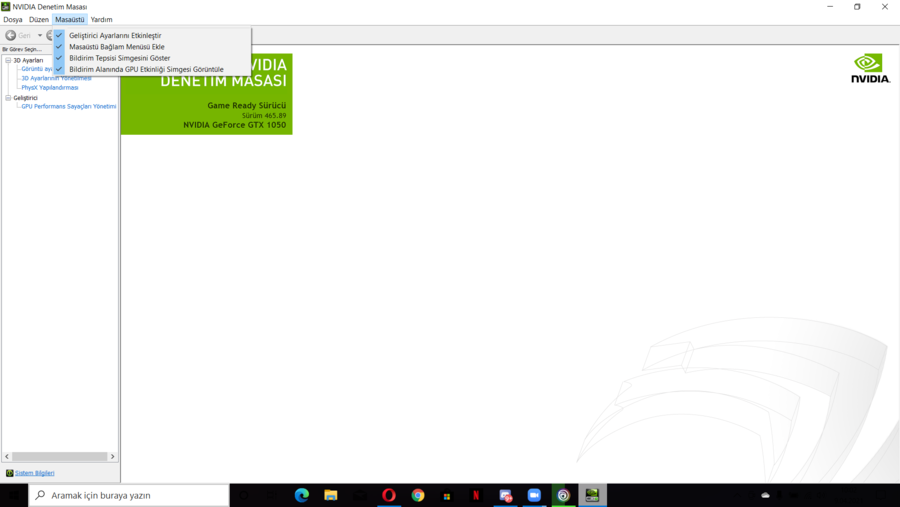The width and height of the screenshot is (900, 507).
Task: Click the taskbar search field
Action: [129, 495]
